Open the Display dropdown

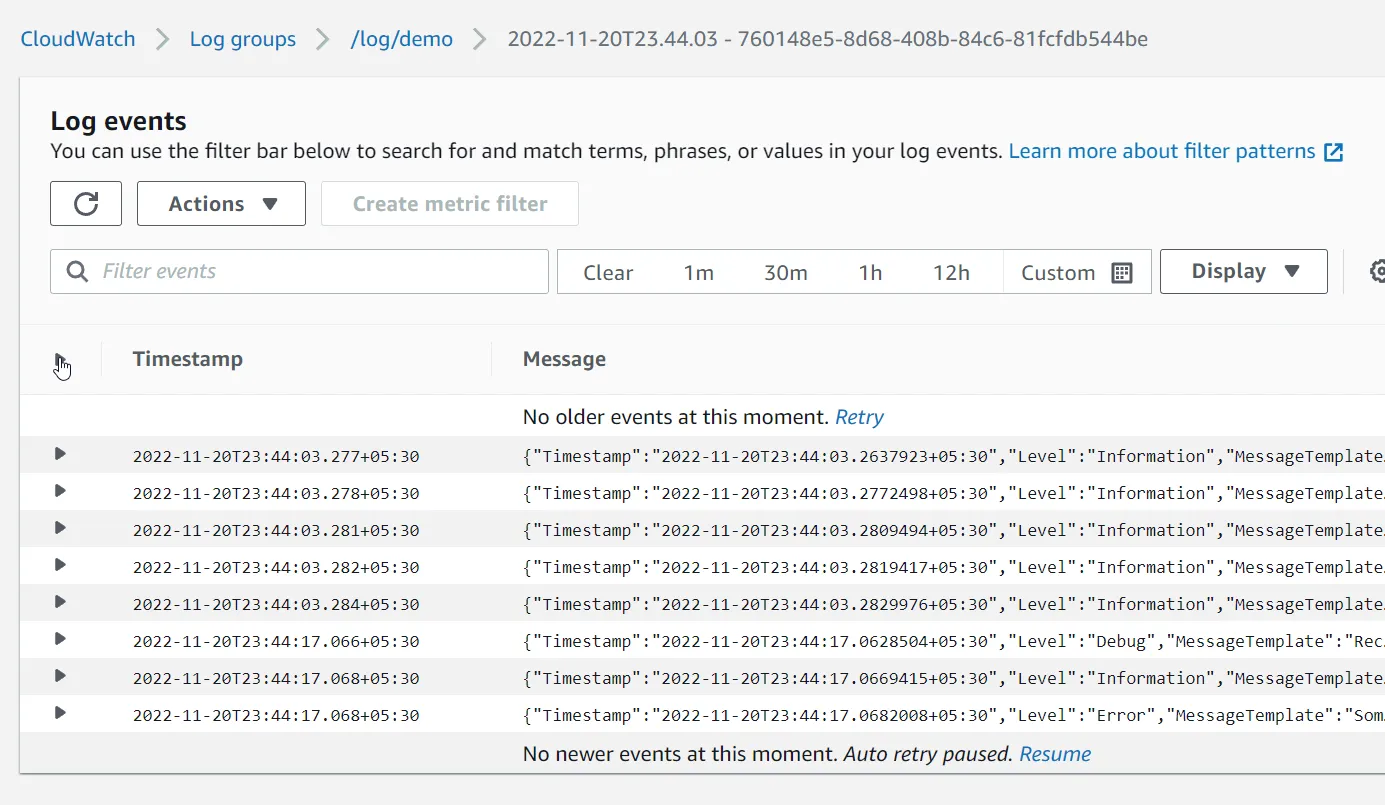(1243, 271)
